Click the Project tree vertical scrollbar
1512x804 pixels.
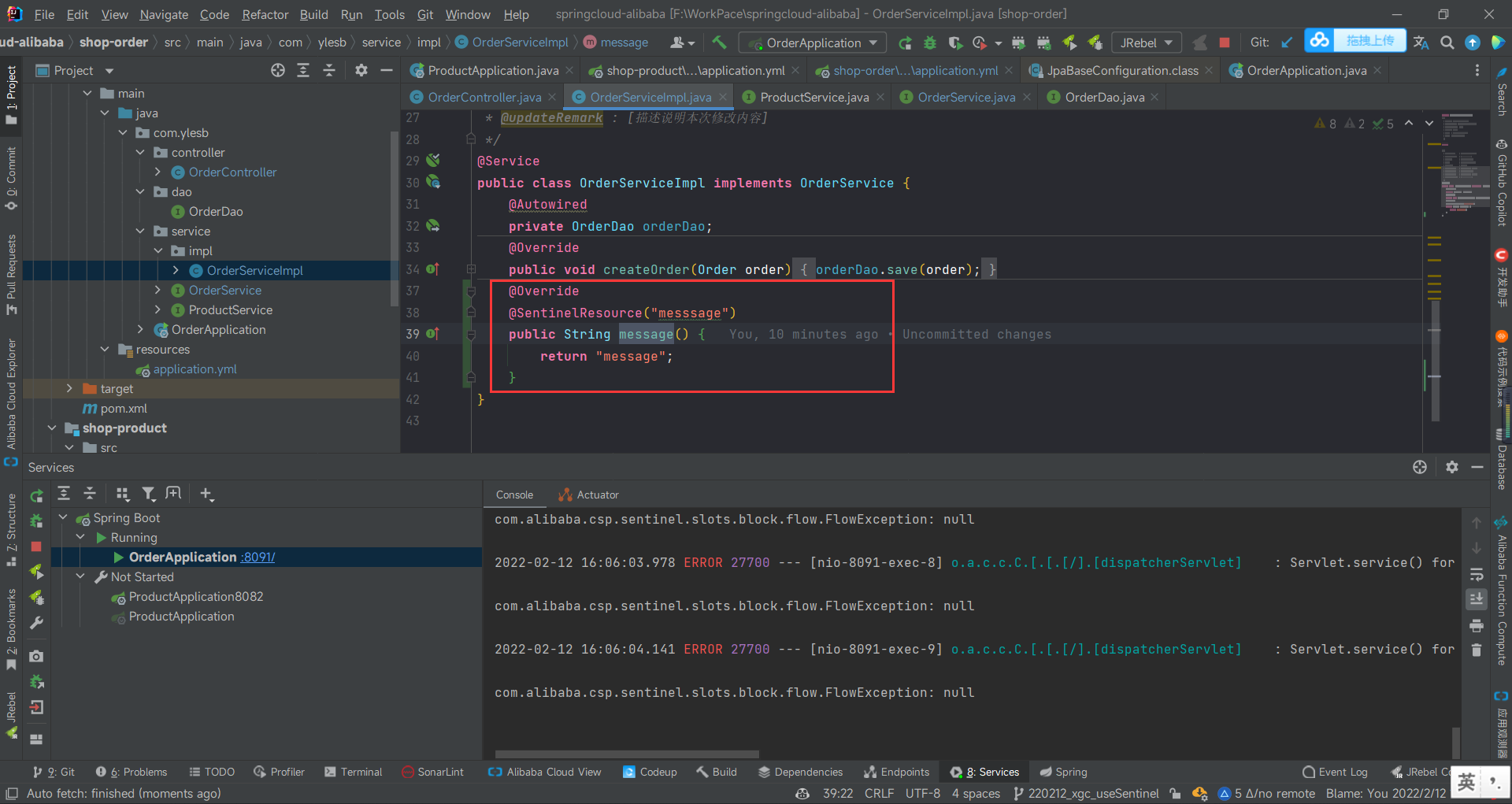pyautogui.click(x=395, y=219)
